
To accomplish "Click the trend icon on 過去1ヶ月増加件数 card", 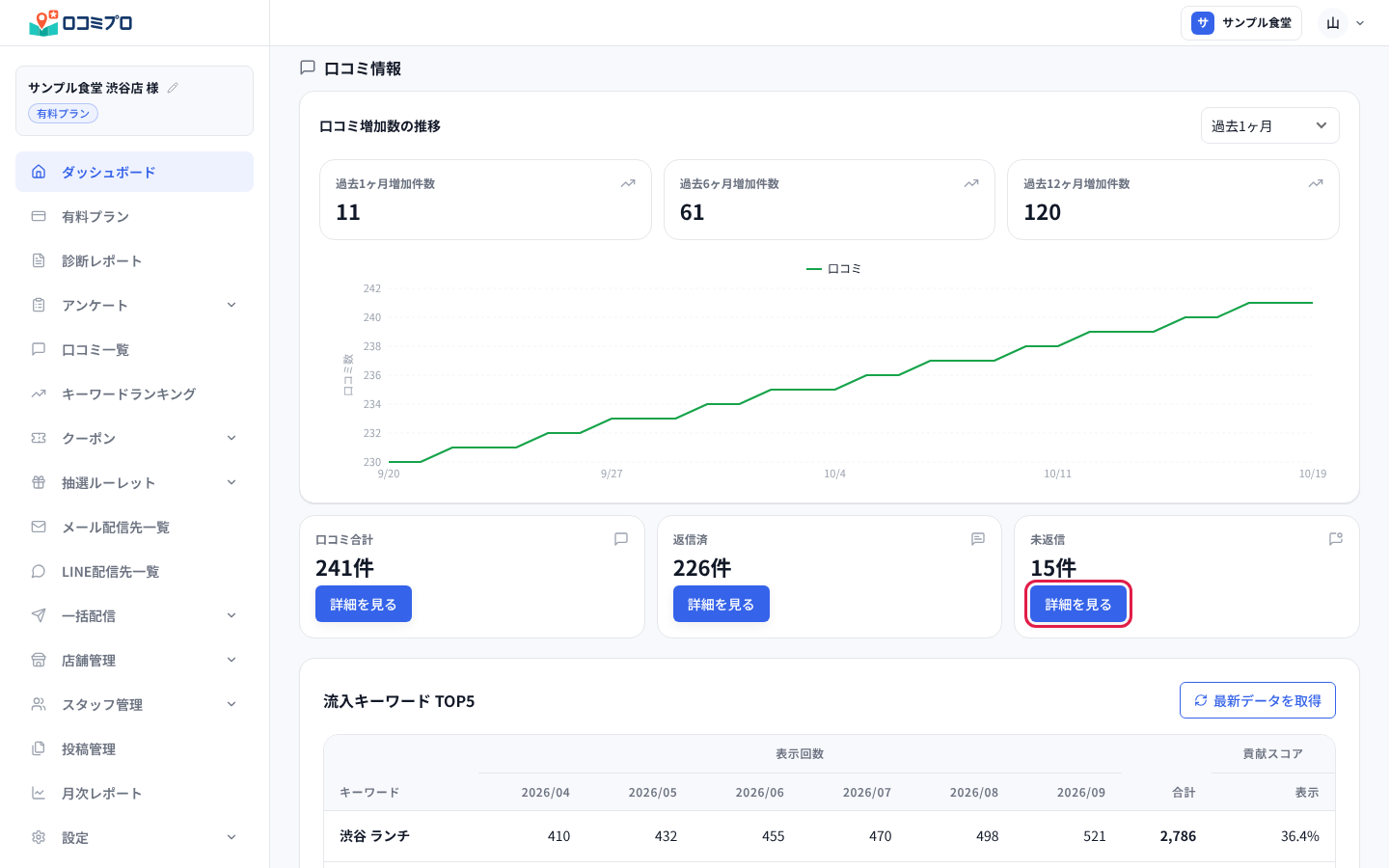I will click(628, 183).
